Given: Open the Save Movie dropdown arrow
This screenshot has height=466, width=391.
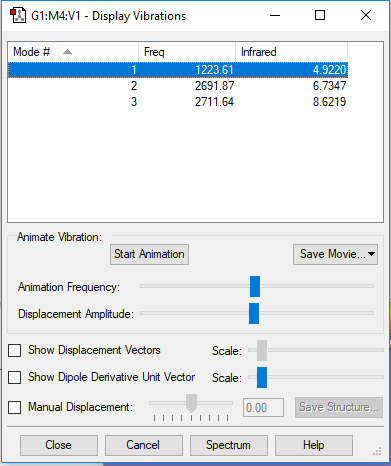Looking at the screenshot, I should click(371, 254).
